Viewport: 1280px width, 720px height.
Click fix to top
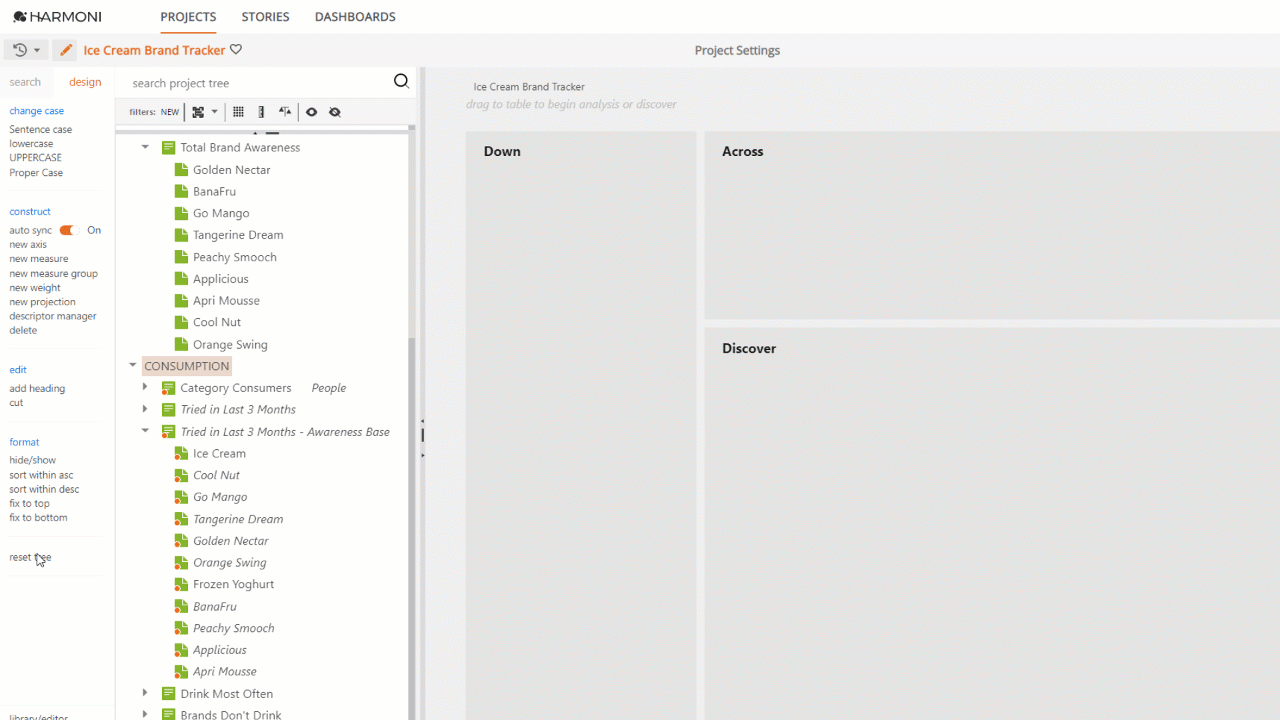(x=29, y=503)
